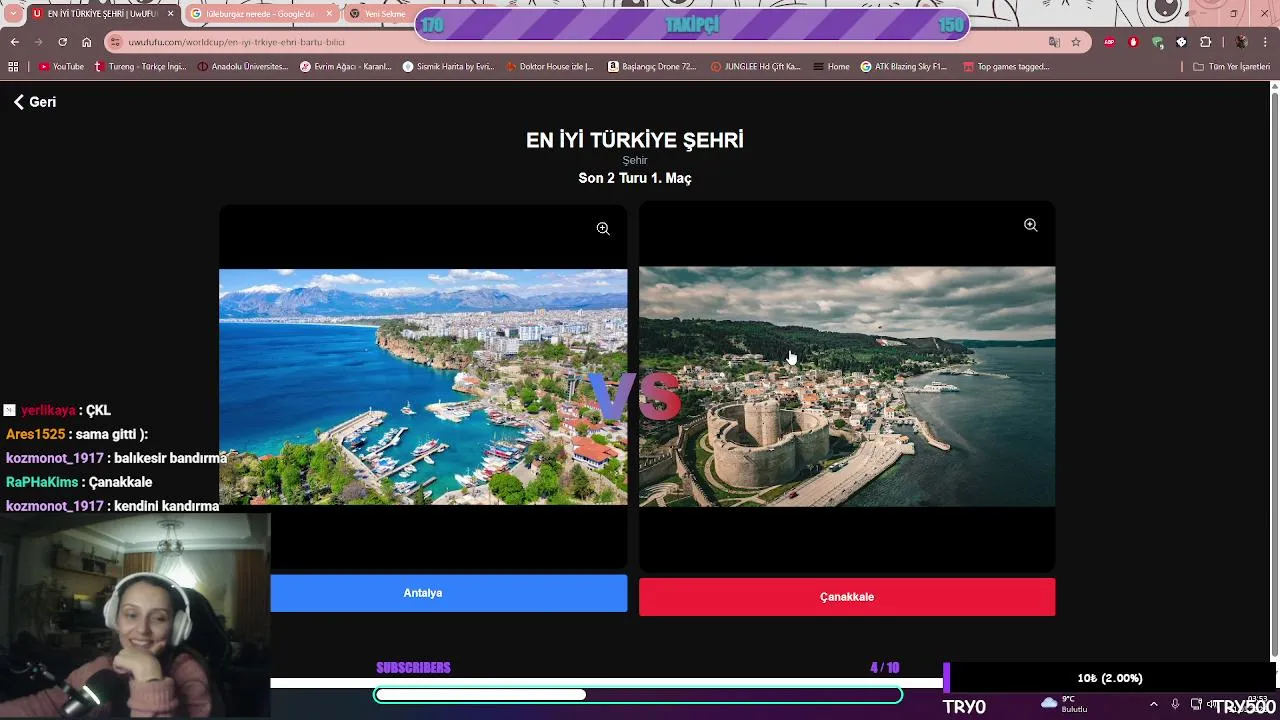Open the green extension icon

coord(1157,42)
